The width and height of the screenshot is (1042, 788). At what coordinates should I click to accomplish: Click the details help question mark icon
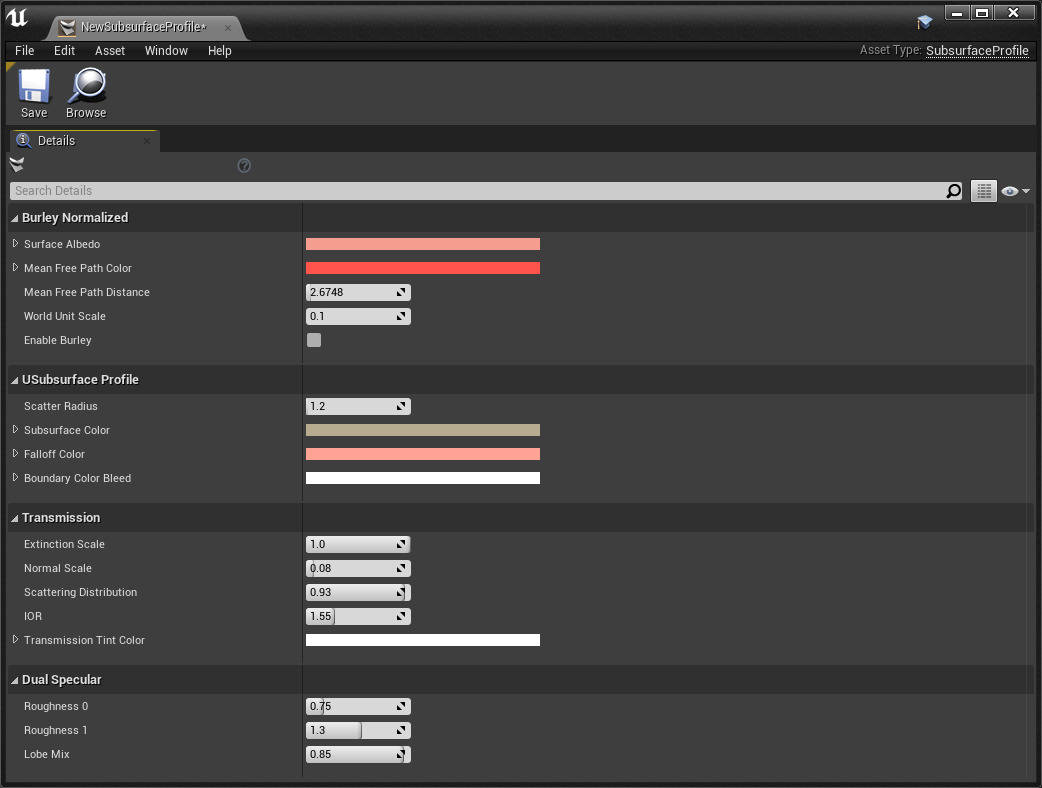[244, 165]
